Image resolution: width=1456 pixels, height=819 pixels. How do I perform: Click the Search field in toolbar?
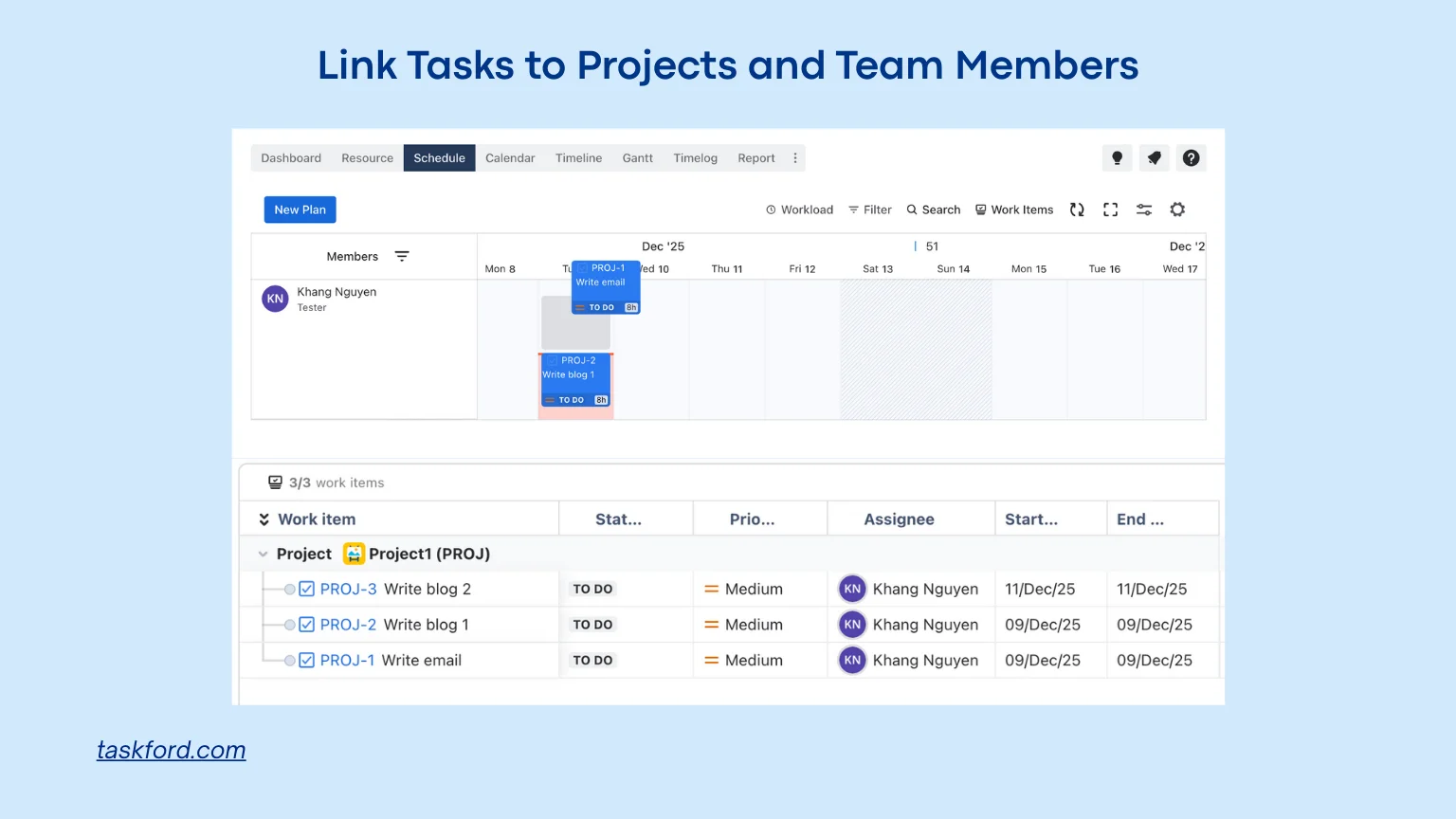pyautogui.click(x=933, y=209)
